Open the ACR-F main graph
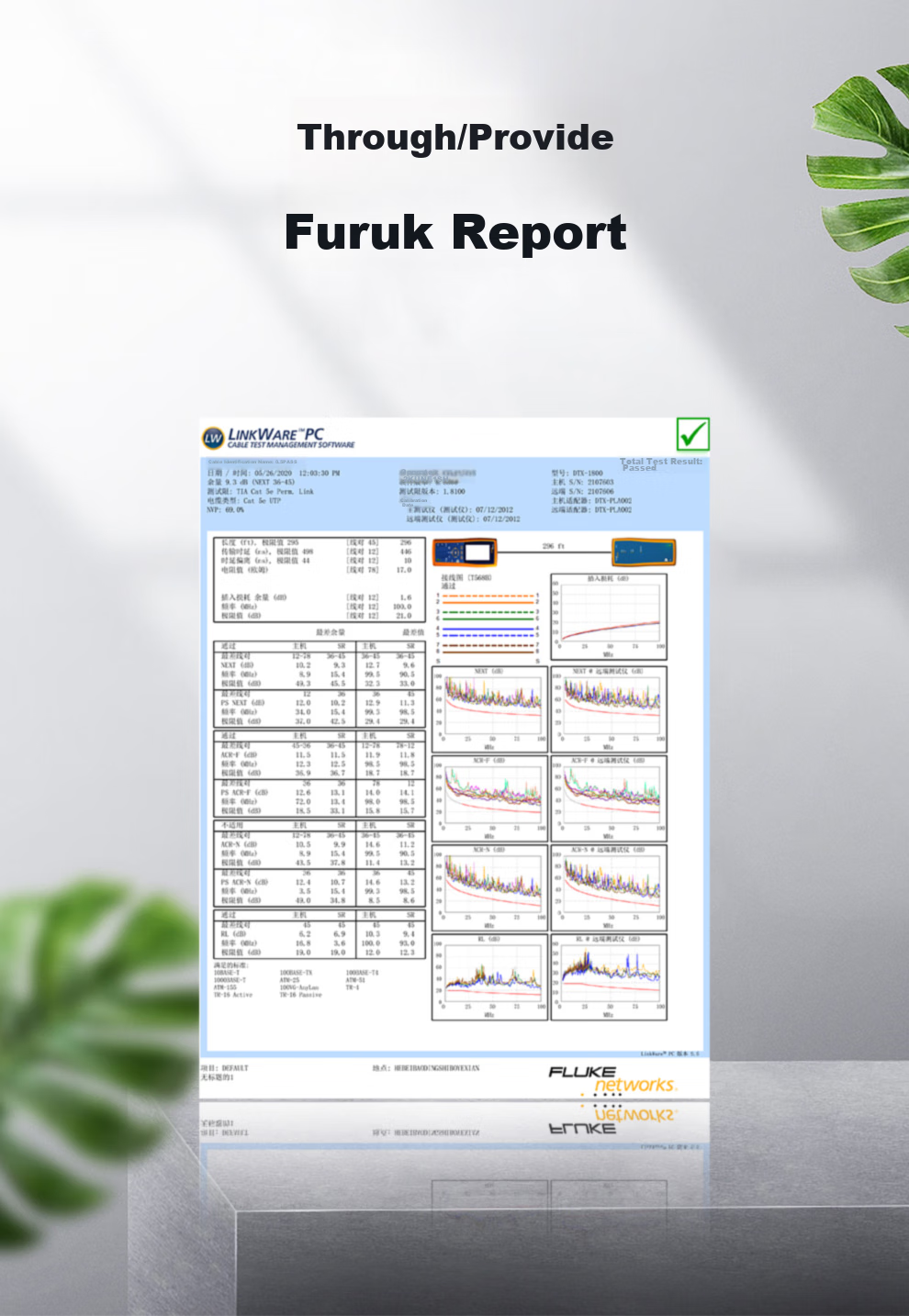 (x=489, y=797)
